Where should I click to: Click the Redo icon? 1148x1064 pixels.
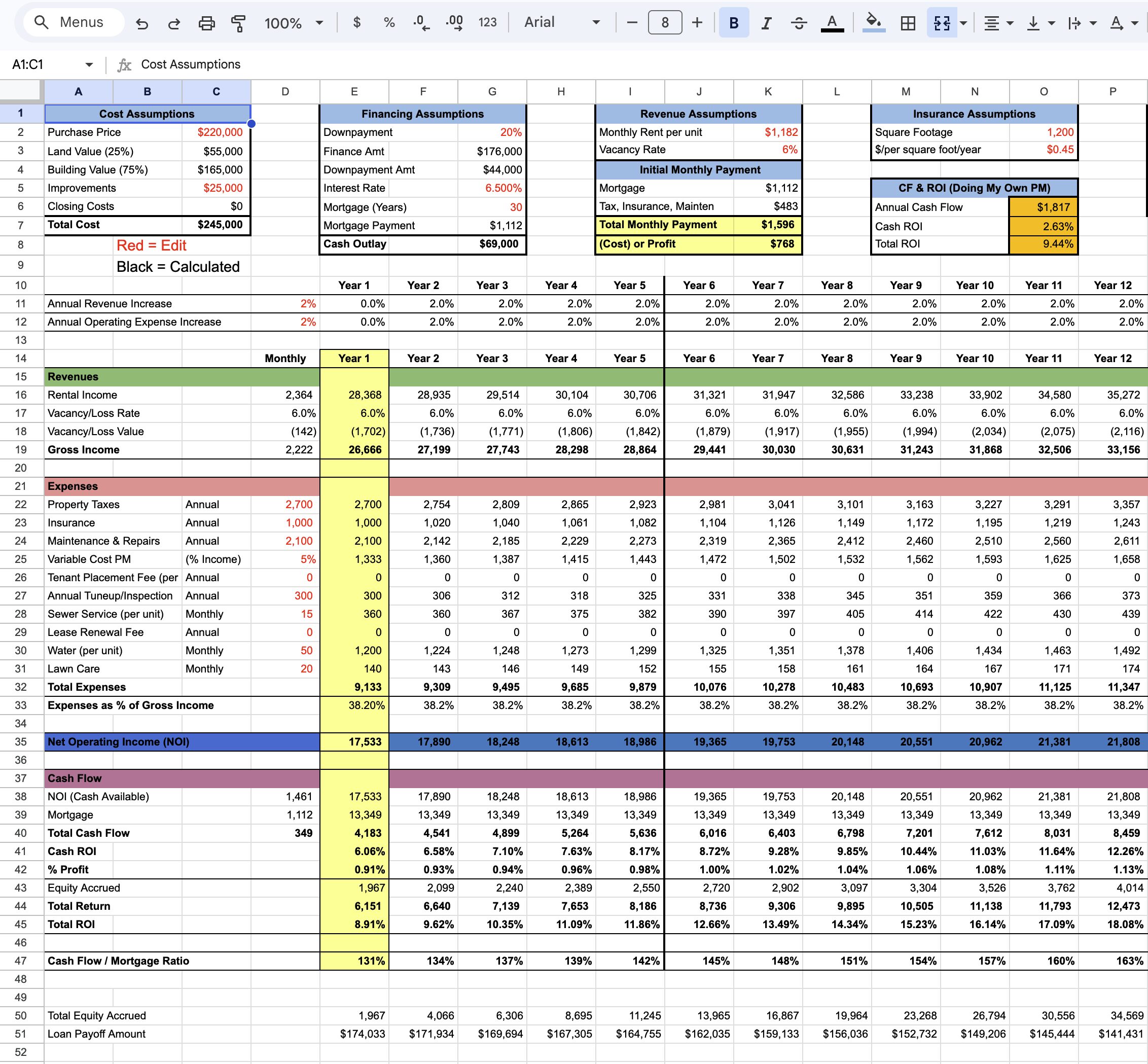point(173,23)
